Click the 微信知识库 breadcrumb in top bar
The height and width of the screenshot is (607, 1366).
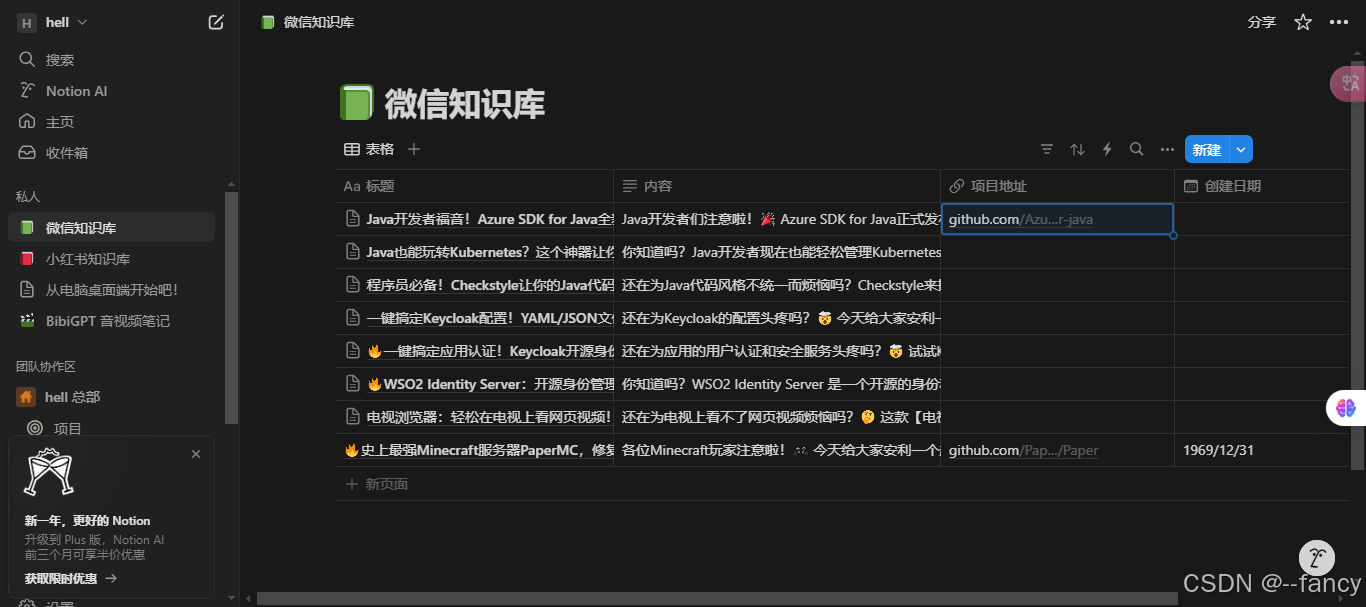(307, 22)
